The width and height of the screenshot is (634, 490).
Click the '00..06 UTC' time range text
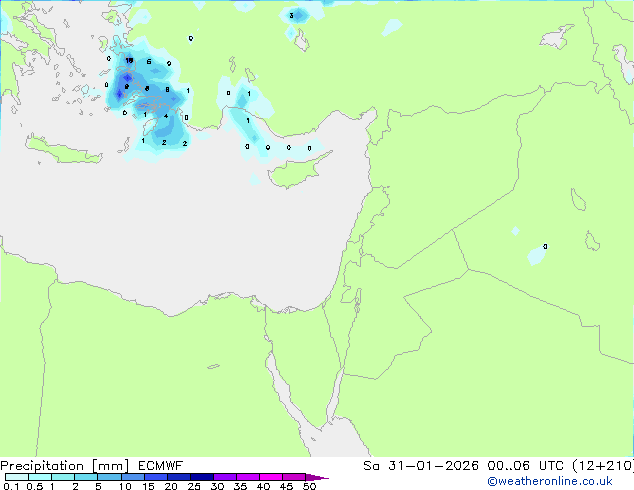(x=526, y=466)
